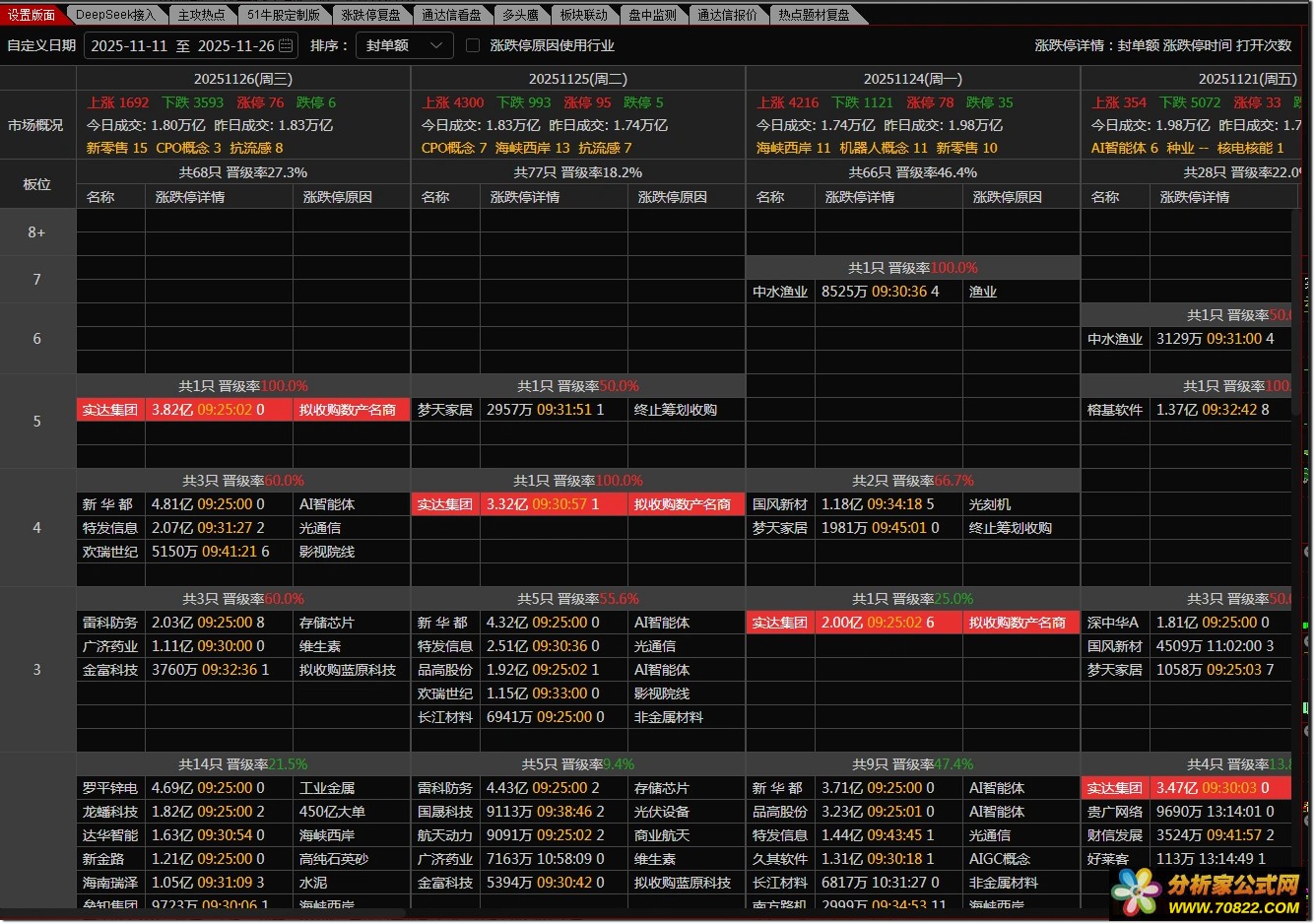1316x924 pixels.
Task: Switch to the DeepSeek接入 tab
Action: pos(115,15)
